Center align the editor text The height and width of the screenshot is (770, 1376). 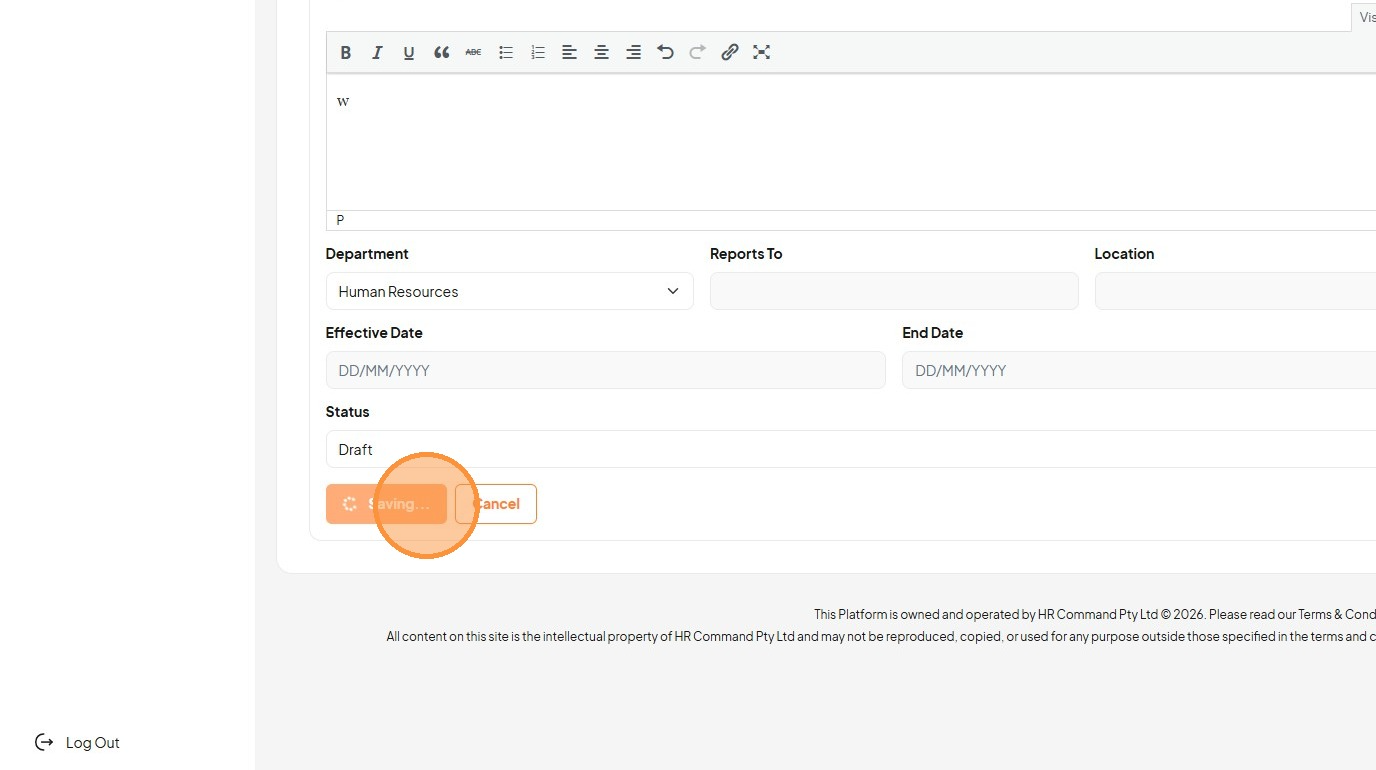click(x=601, y=53)
